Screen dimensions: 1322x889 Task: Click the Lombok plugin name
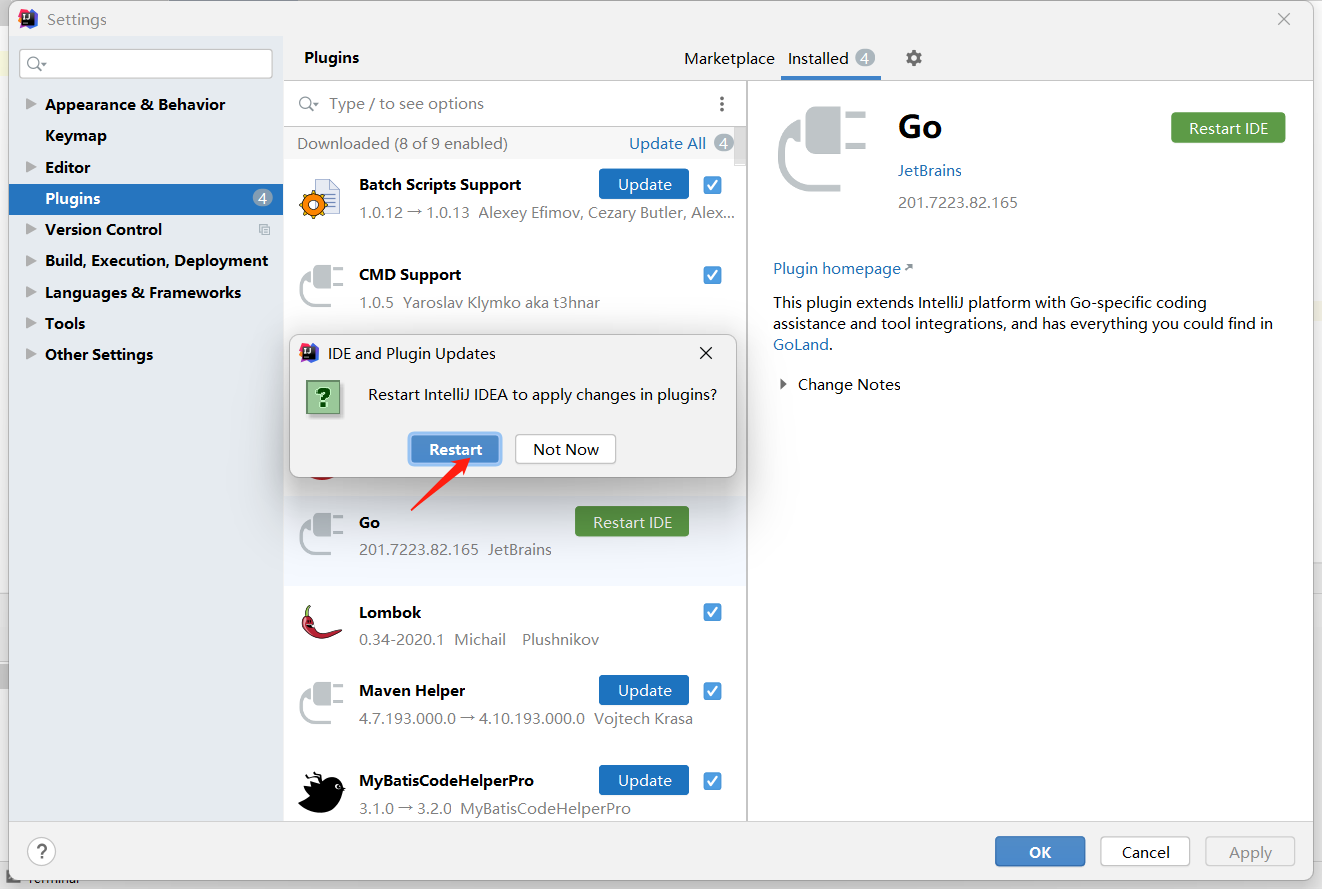[x=390, y=612]
